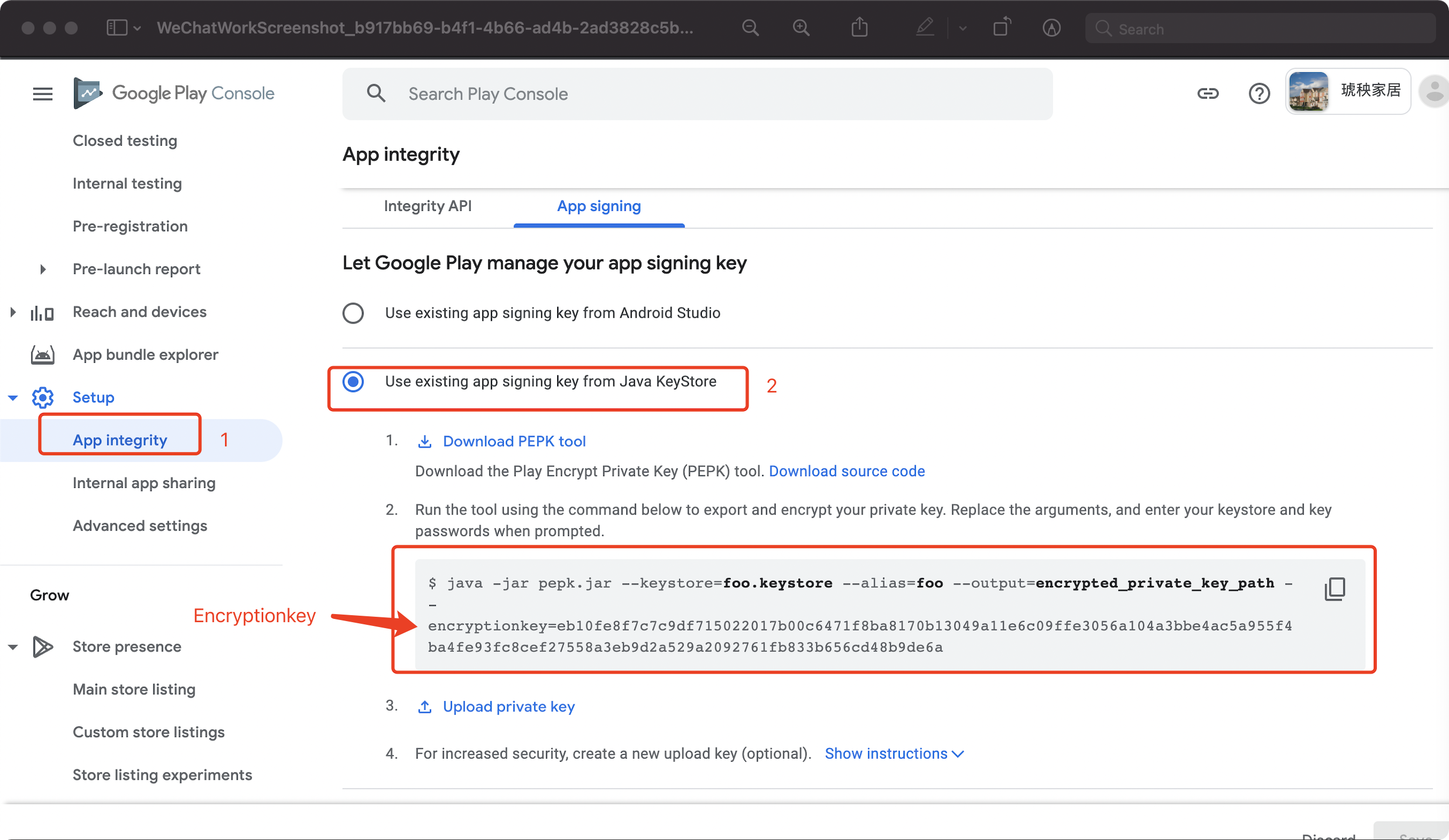Collapse the Setup section arrow
The image size is (1449, 840).
click(x=12, y=397)
